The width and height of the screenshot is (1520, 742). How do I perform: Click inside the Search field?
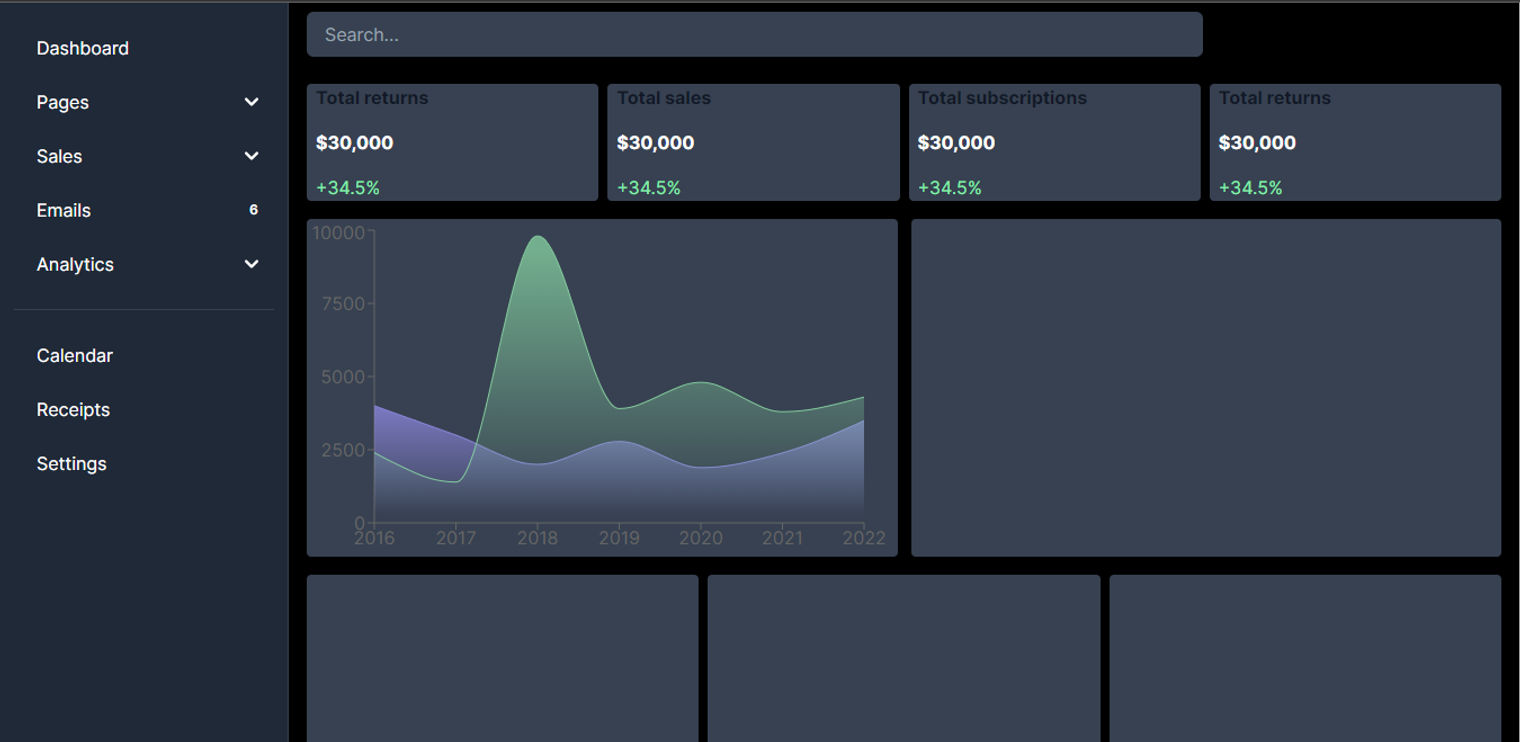(x=755, y=34)
